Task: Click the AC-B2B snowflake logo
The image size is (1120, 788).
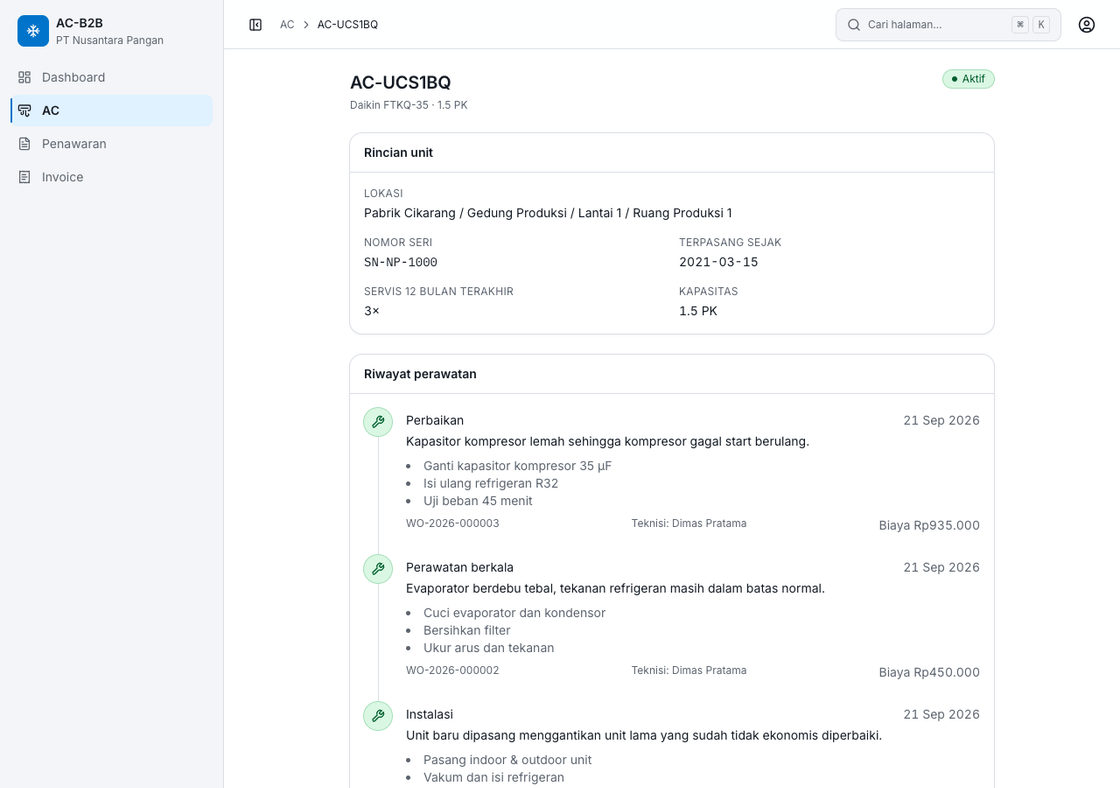Action: click(x=33, y=31)
